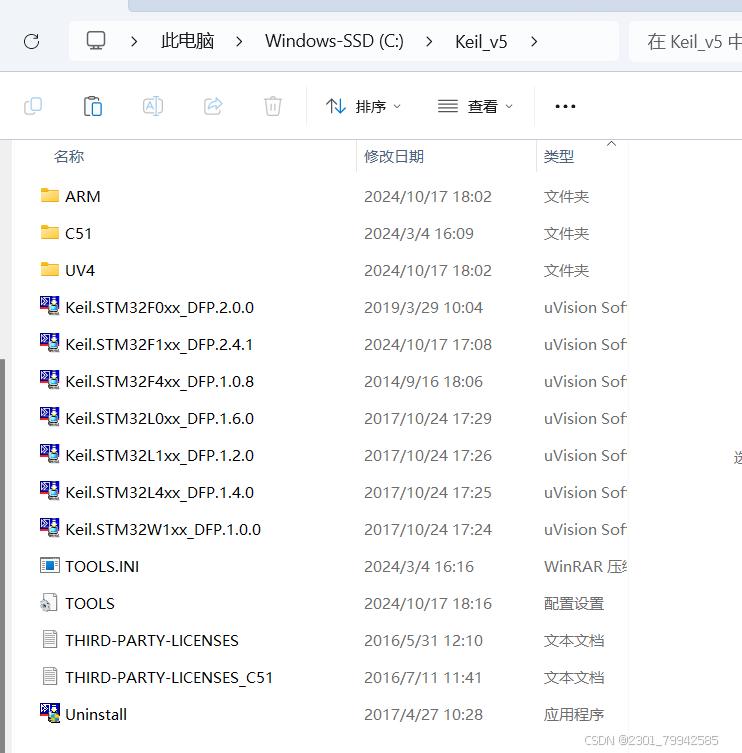742x753 pixels.
Task: Select the UV4 folder name
Action: pos(80,270)
